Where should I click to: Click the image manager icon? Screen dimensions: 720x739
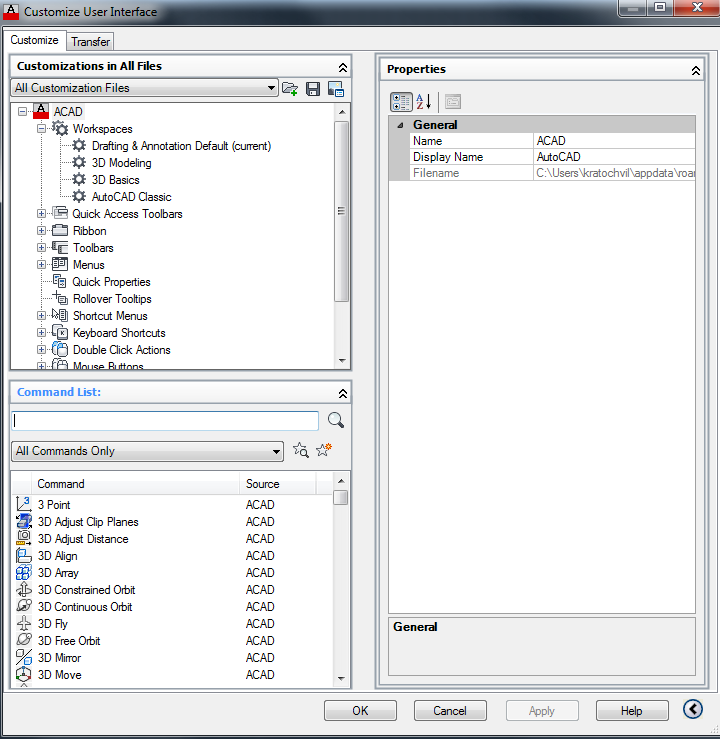click(x=336, y=89)
